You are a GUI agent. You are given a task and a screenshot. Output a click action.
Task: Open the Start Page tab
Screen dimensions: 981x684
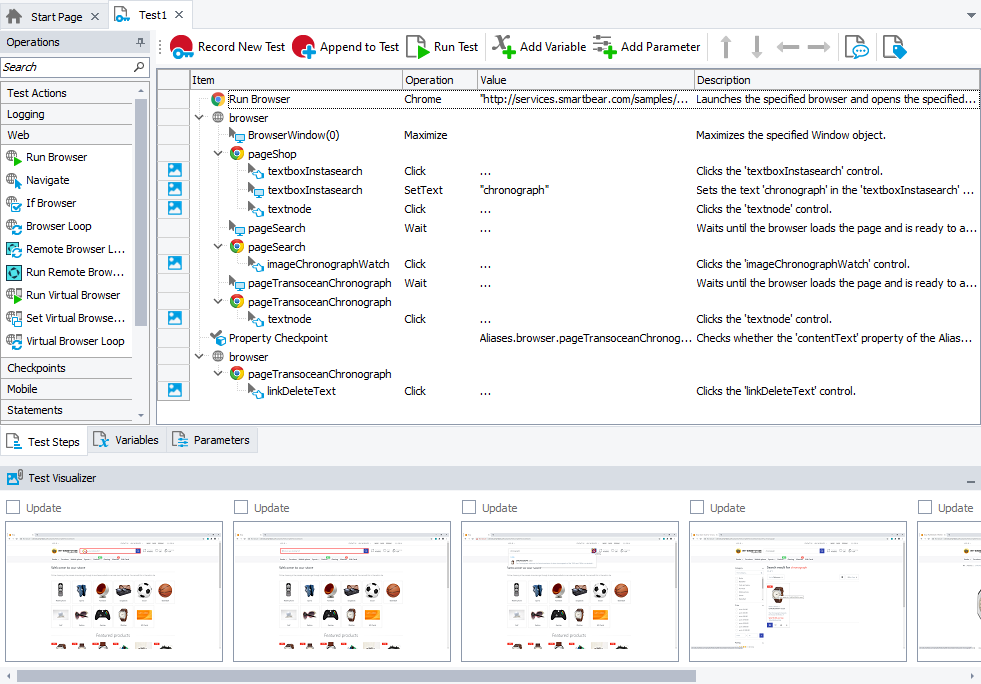click(55, 16)
